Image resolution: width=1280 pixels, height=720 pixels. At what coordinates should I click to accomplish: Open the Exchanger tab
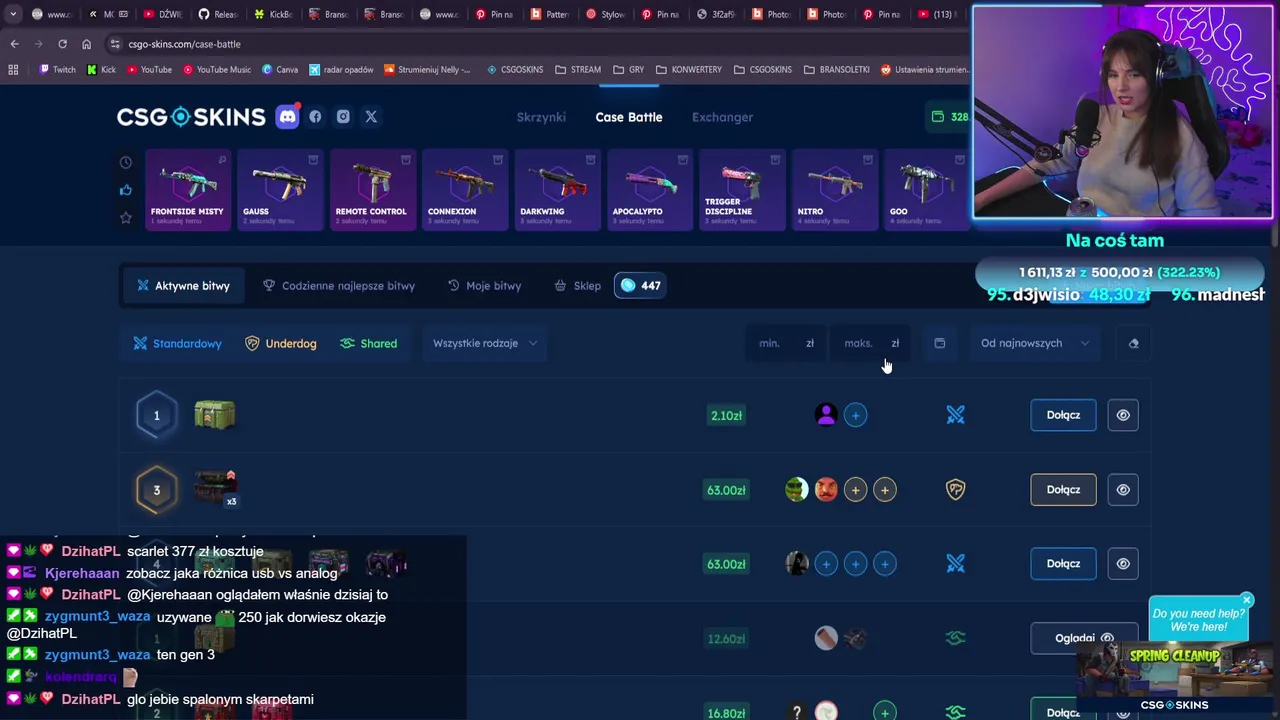(x=722, y=117)
